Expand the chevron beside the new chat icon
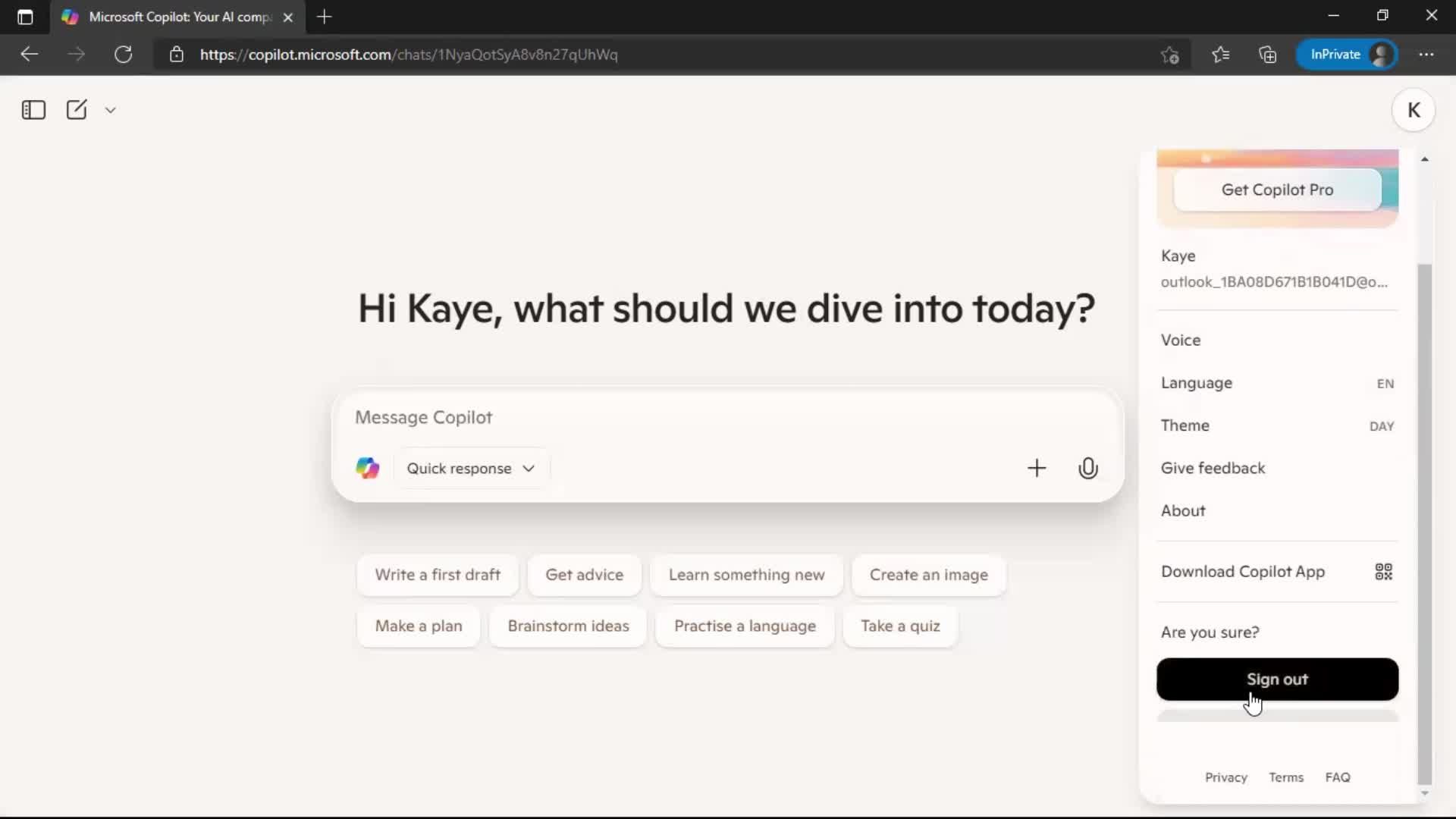This screenshot has width=1456, height=819. [x=110, y=110]
